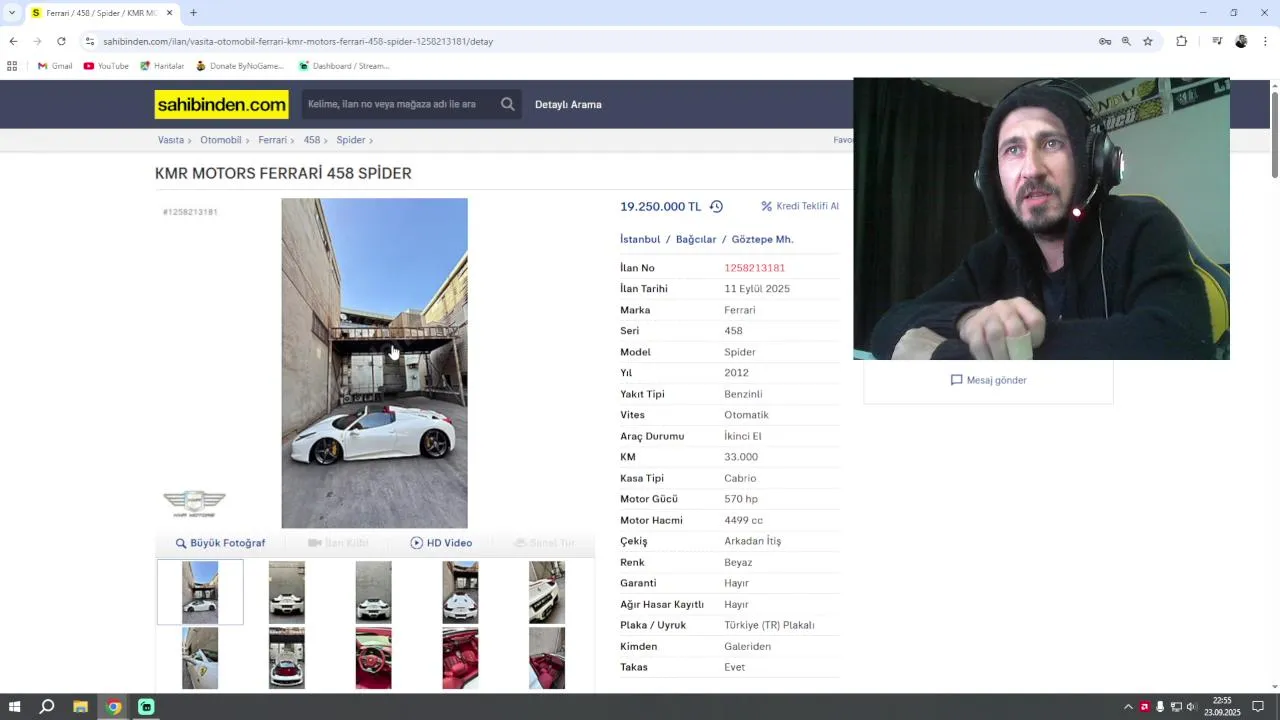
Task: Go to Ferrari breadcrumb
Action: [272, 140]
